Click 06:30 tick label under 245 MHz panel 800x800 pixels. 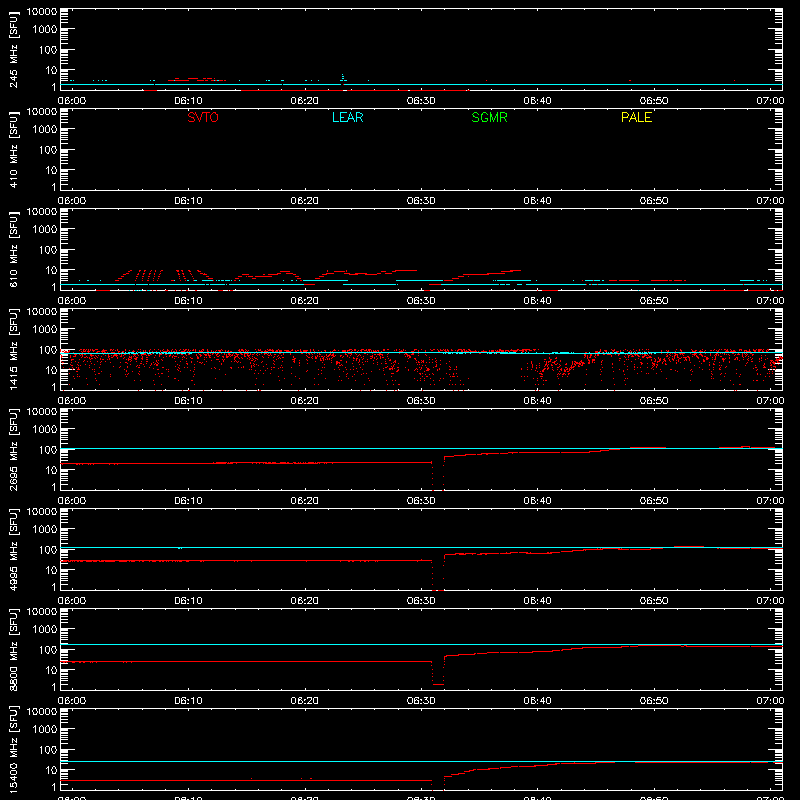pyautogui.click(x=421, y=101)
